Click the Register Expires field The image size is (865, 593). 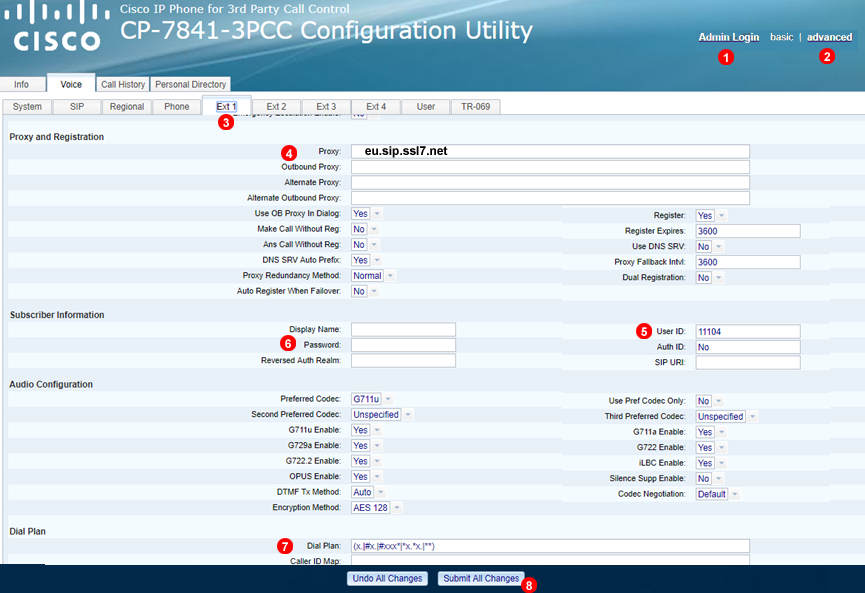coord(747,231)
